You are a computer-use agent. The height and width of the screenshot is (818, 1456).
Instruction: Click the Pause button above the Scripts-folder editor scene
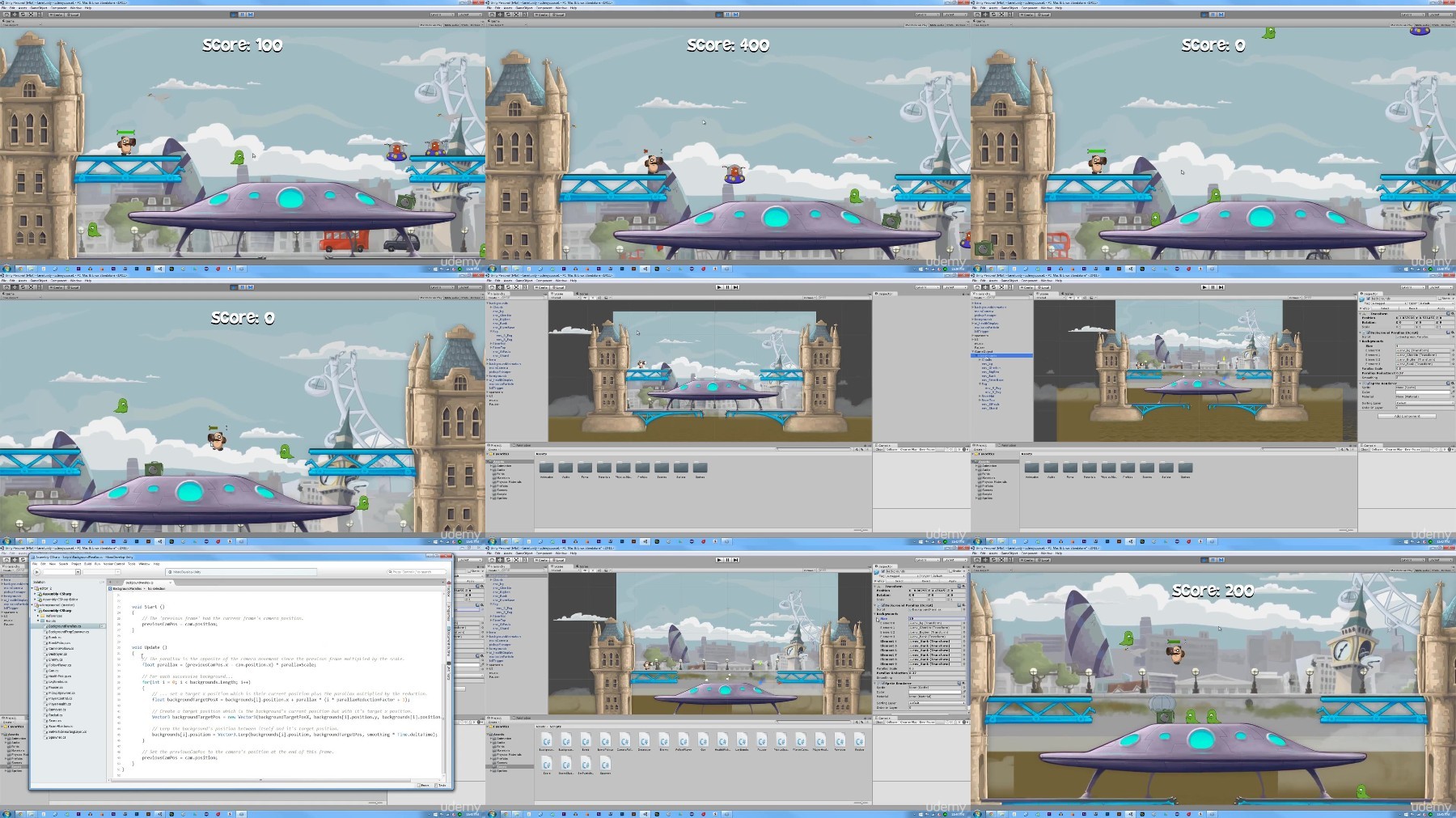[x=727, y=560]
